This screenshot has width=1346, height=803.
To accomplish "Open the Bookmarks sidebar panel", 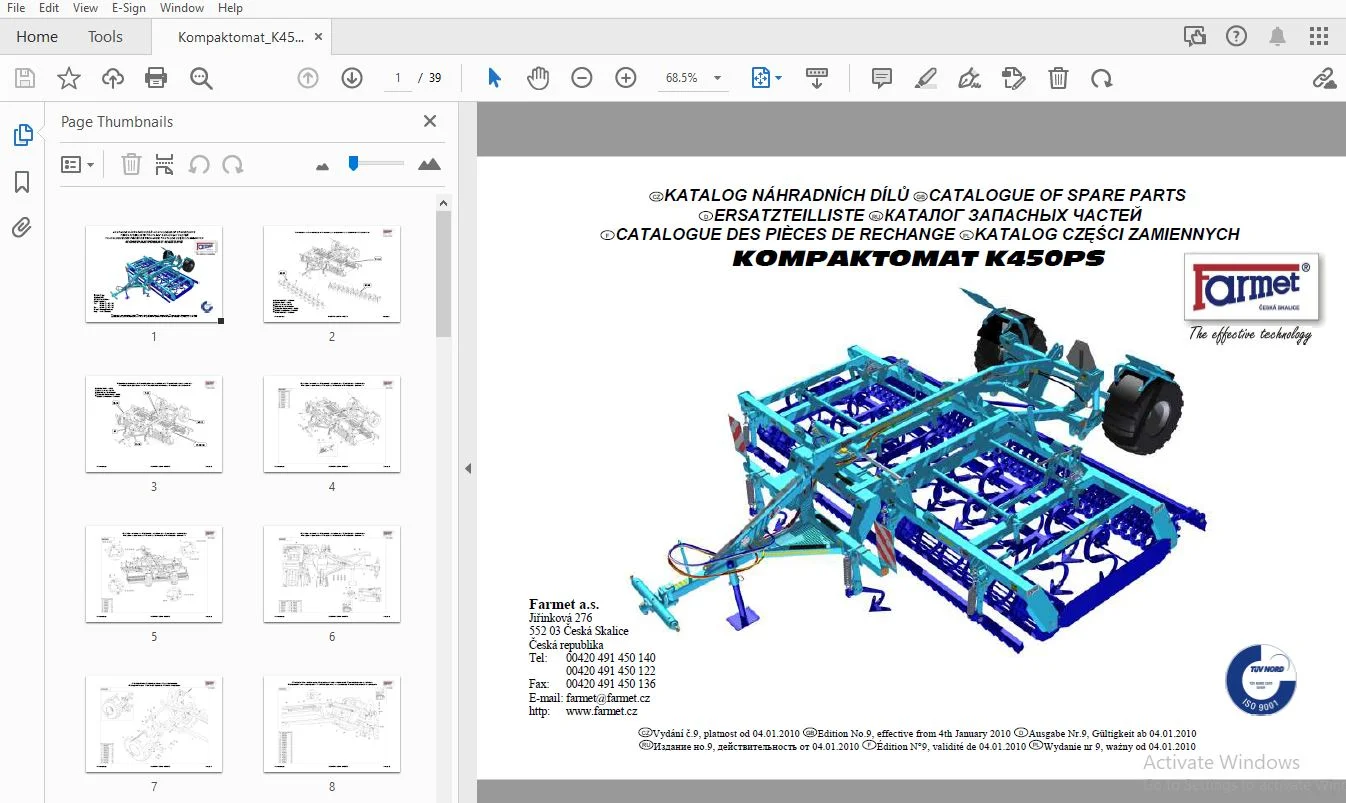I will tap(22, 182).
